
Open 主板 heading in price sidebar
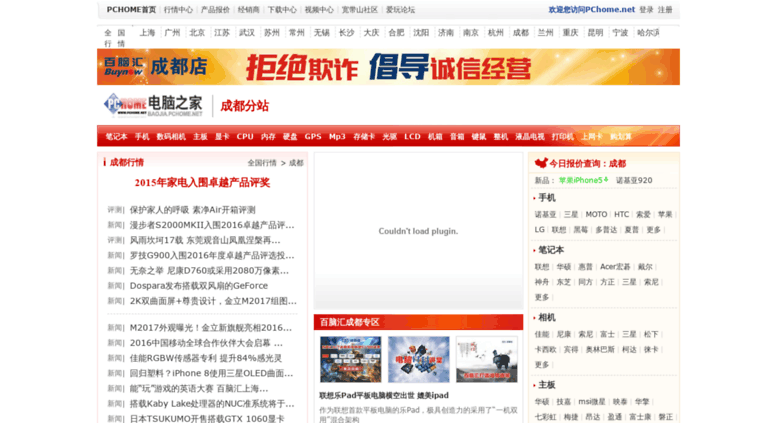point(547,385)
